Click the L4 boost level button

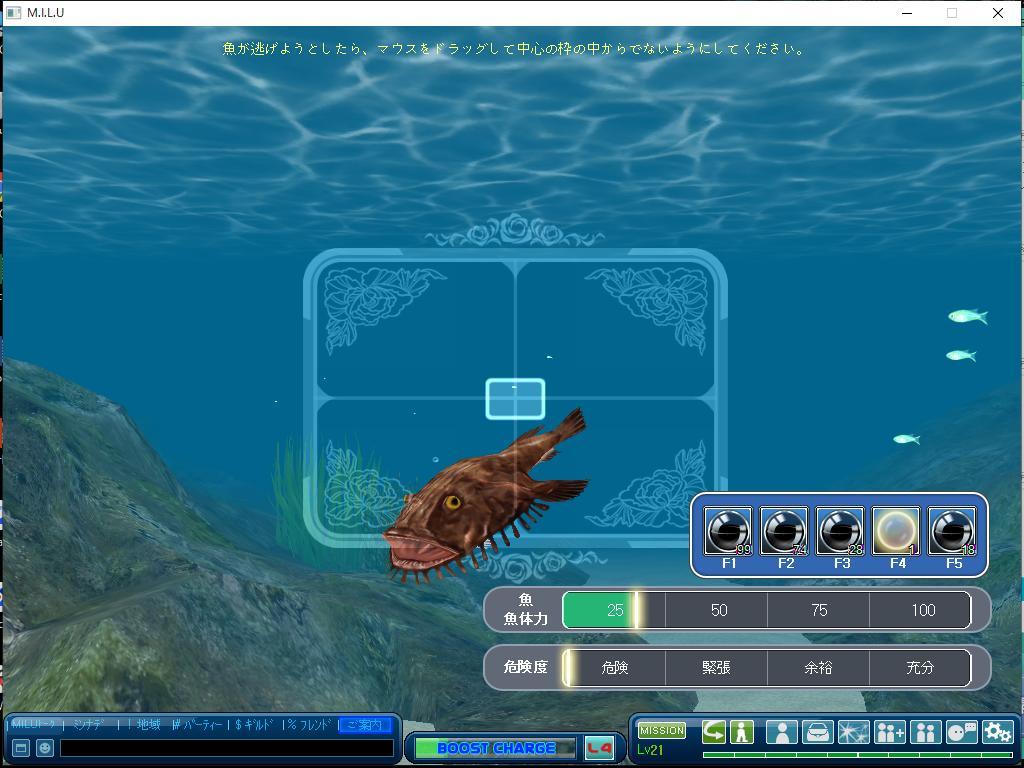coord(599,748)
